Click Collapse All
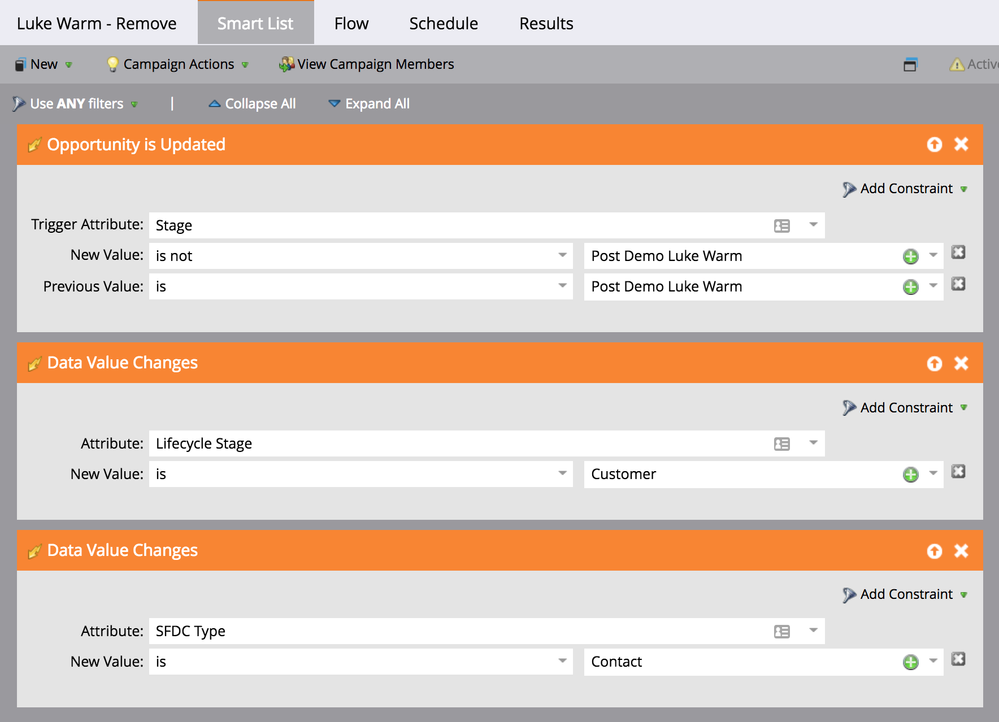 click(x=251, y=104)
